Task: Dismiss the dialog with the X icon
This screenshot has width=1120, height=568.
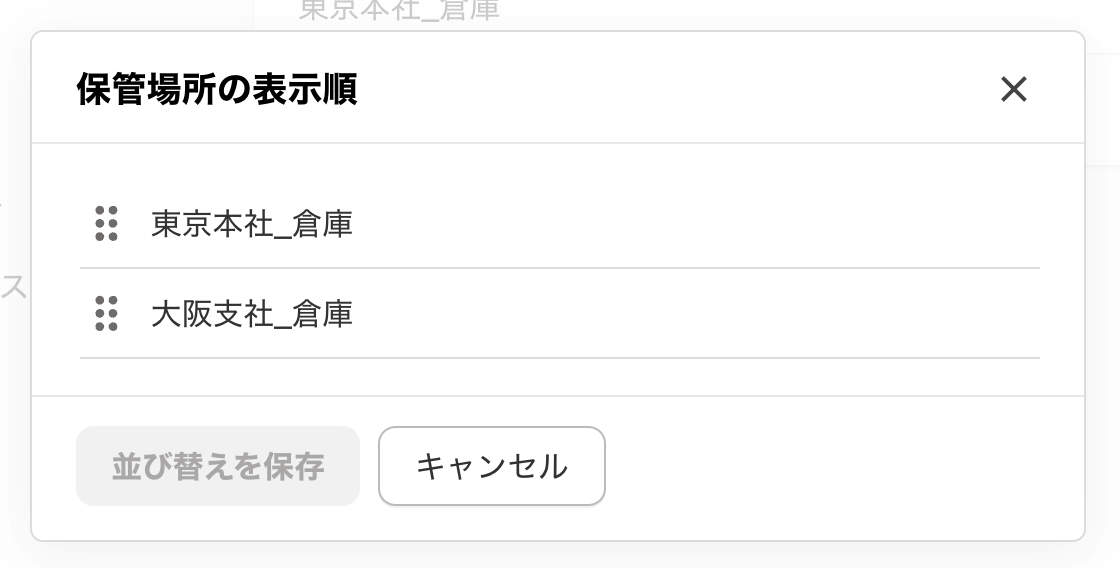Action: (1013, 90)
